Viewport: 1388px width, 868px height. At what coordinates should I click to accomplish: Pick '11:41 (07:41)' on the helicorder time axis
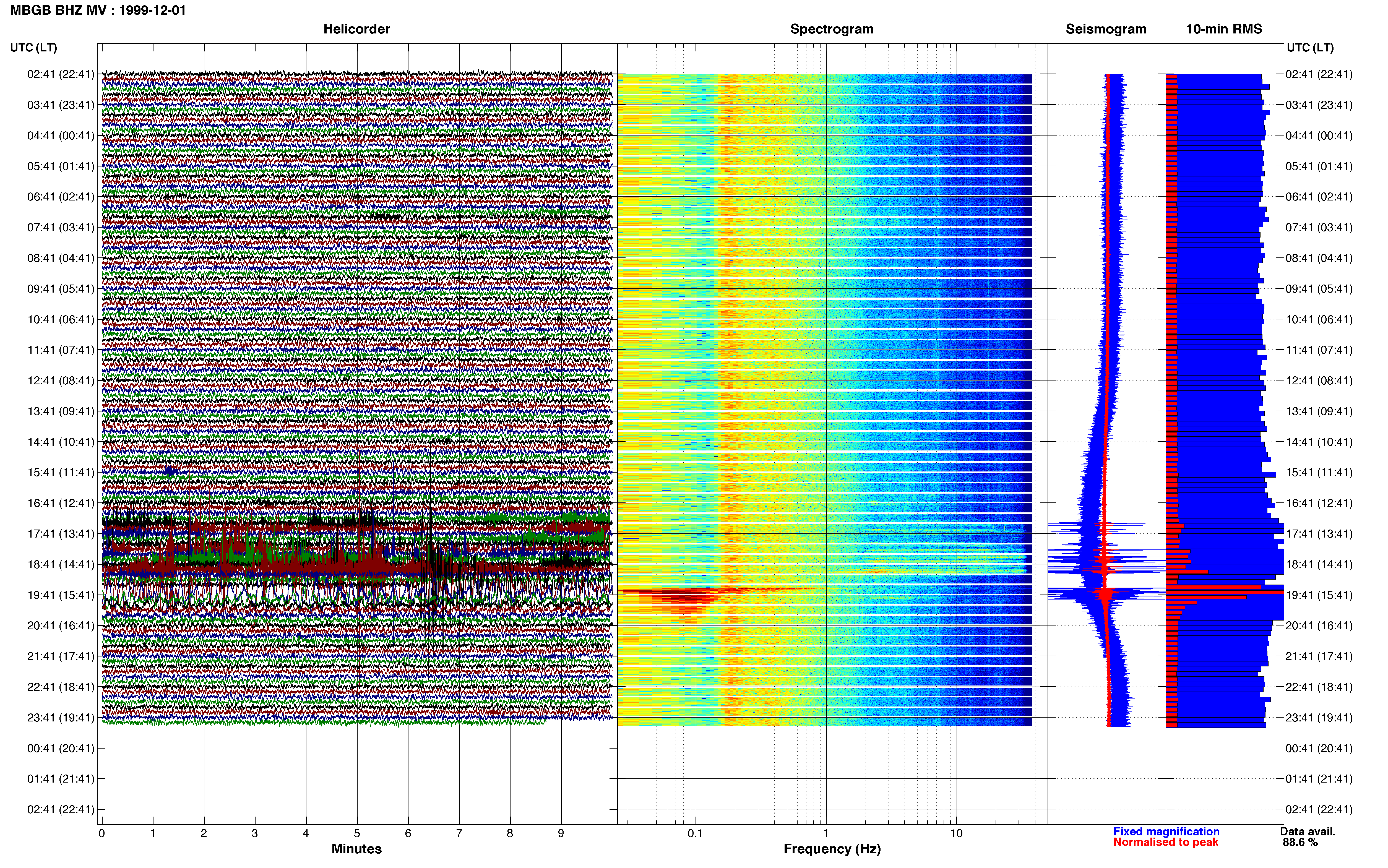61,350
